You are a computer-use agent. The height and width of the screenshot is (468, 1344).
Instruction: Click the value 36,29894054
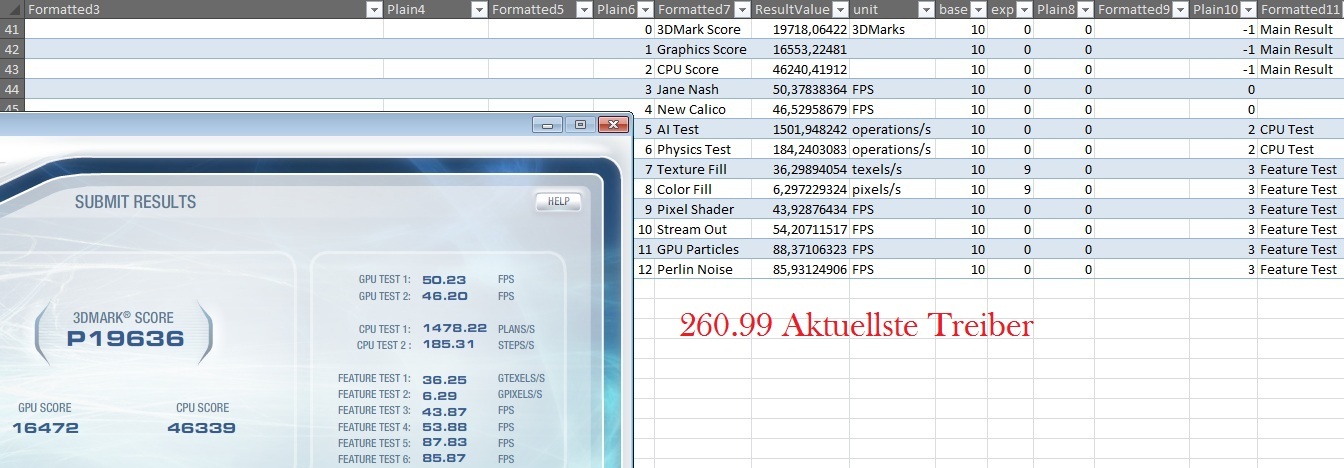(x=810, y=170)
